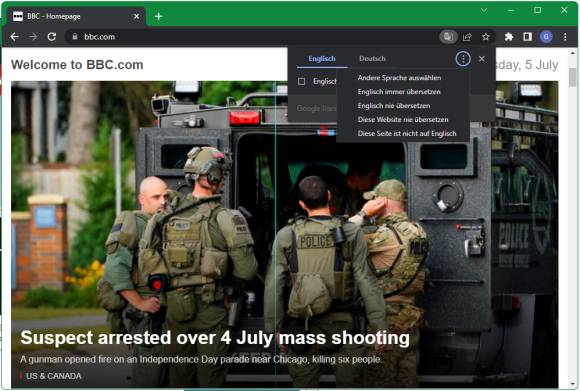The height and width of the screenshot is (391, 580).
Task: Minimize the Chrome window
Action: point(511,10)
